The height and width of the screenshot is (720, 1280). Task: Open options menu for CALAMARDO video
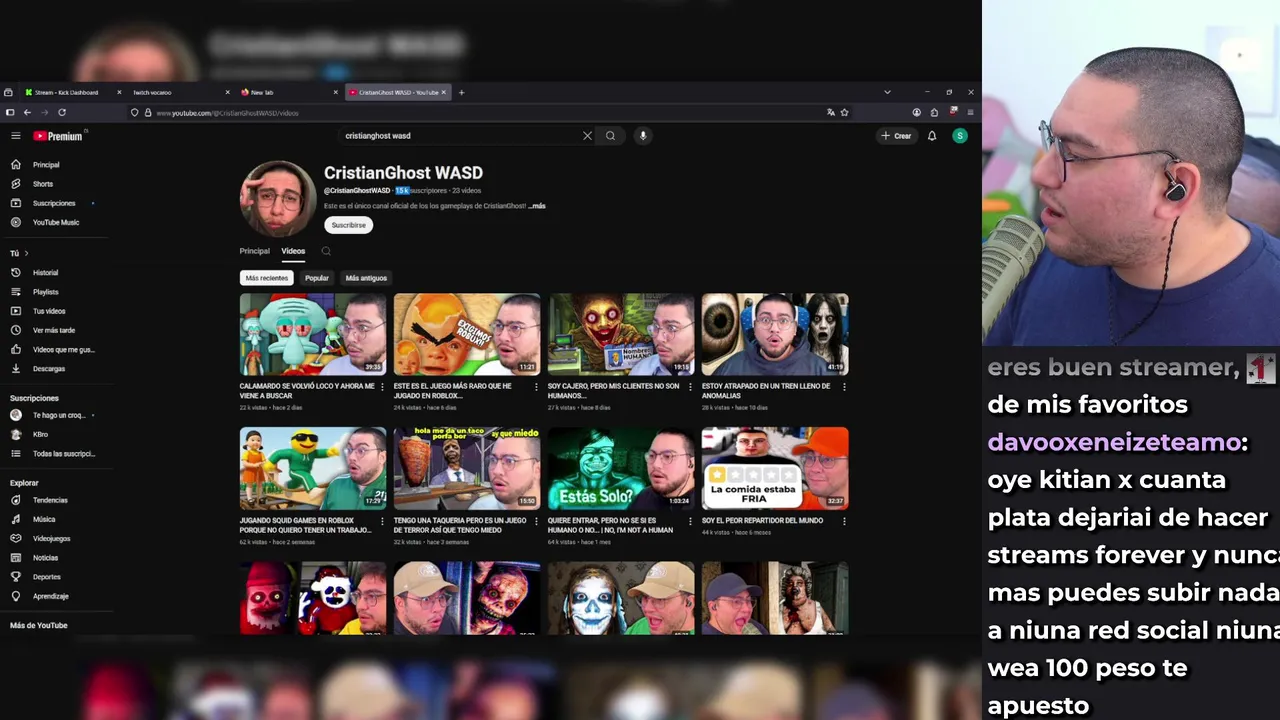[382, 385]
